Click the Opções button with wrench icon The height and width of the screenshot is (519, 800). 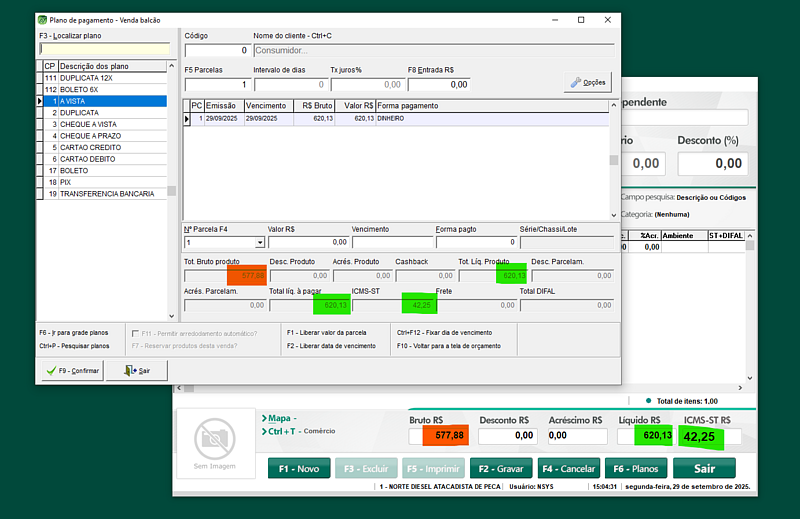tap(587, 83)
